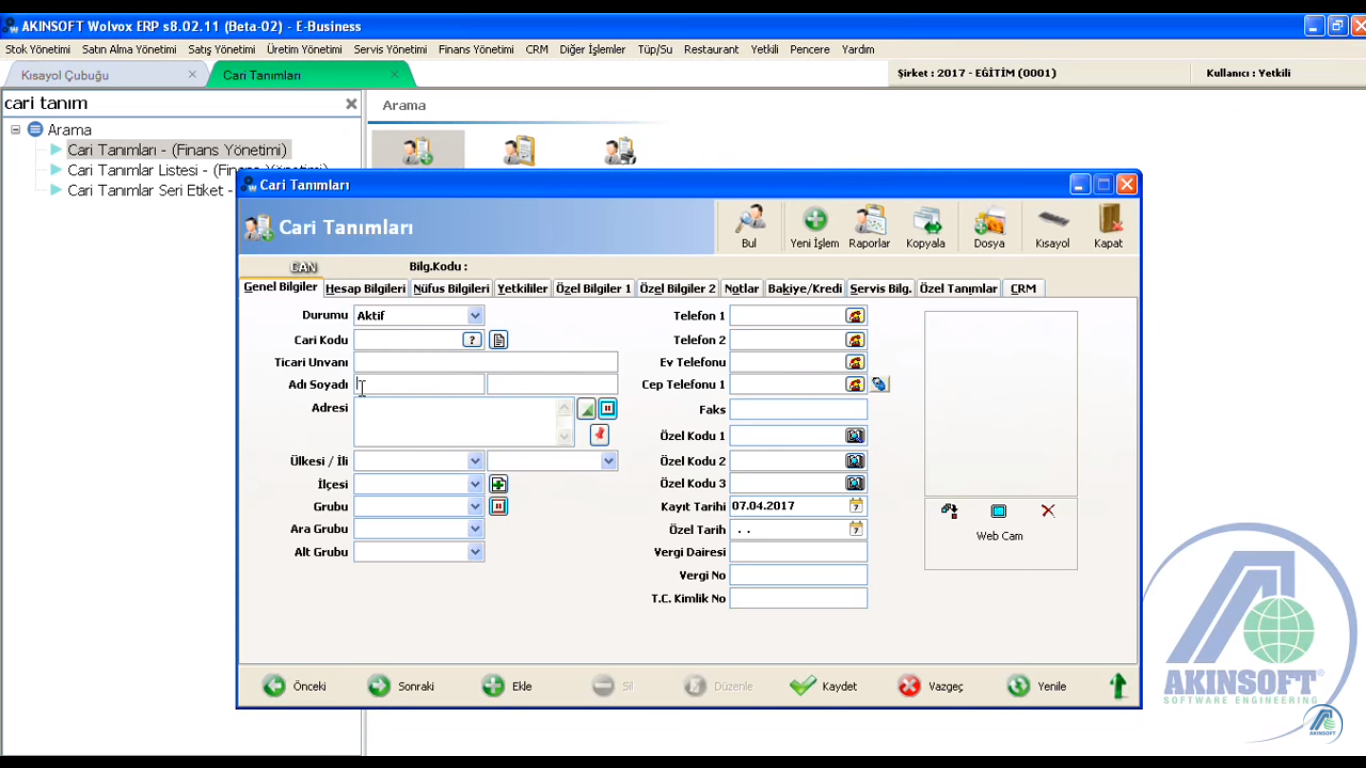Switch to the Notlar tab

coord(742,288)
